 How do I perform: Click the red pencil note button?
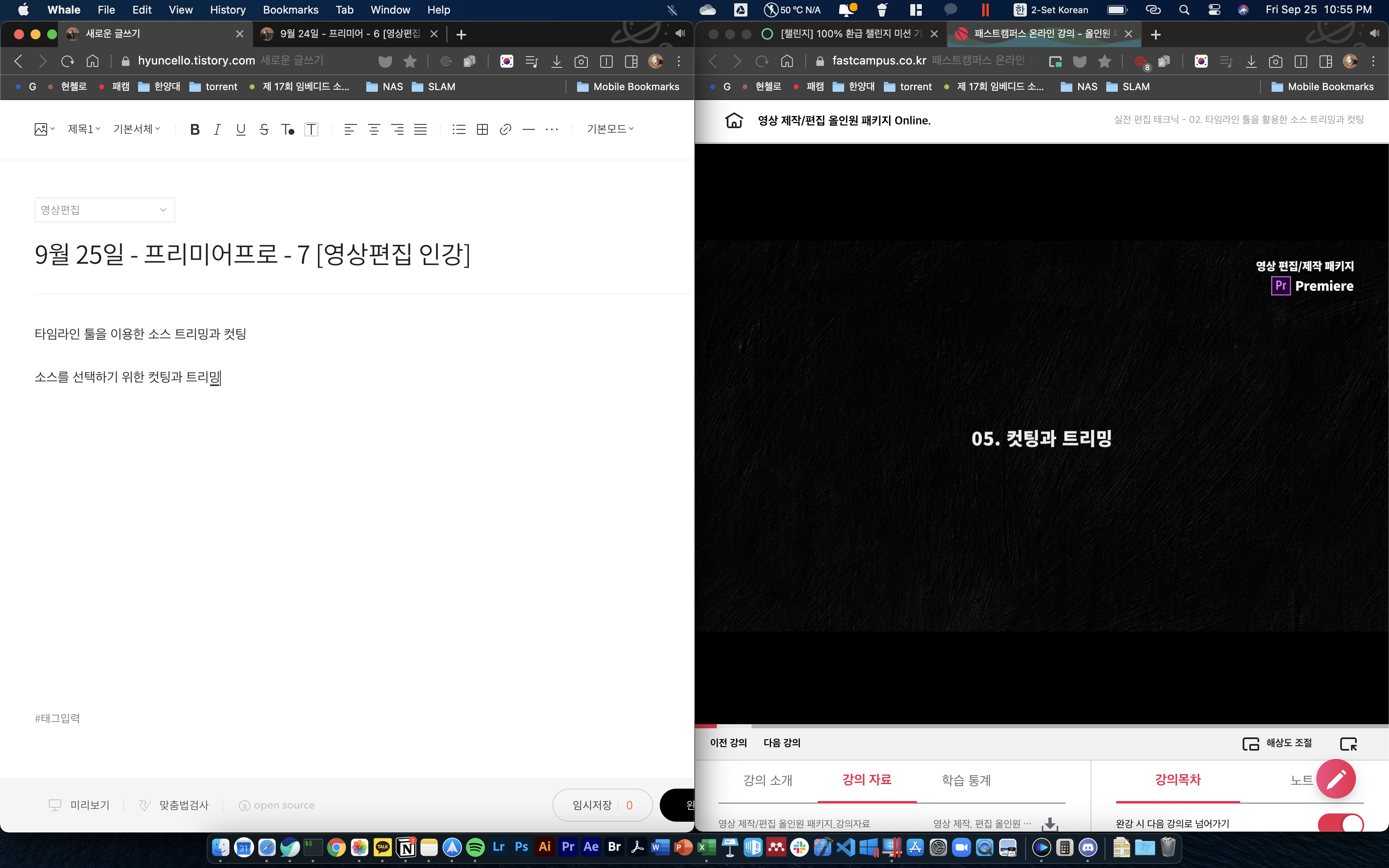click(x=1336, y=778)
